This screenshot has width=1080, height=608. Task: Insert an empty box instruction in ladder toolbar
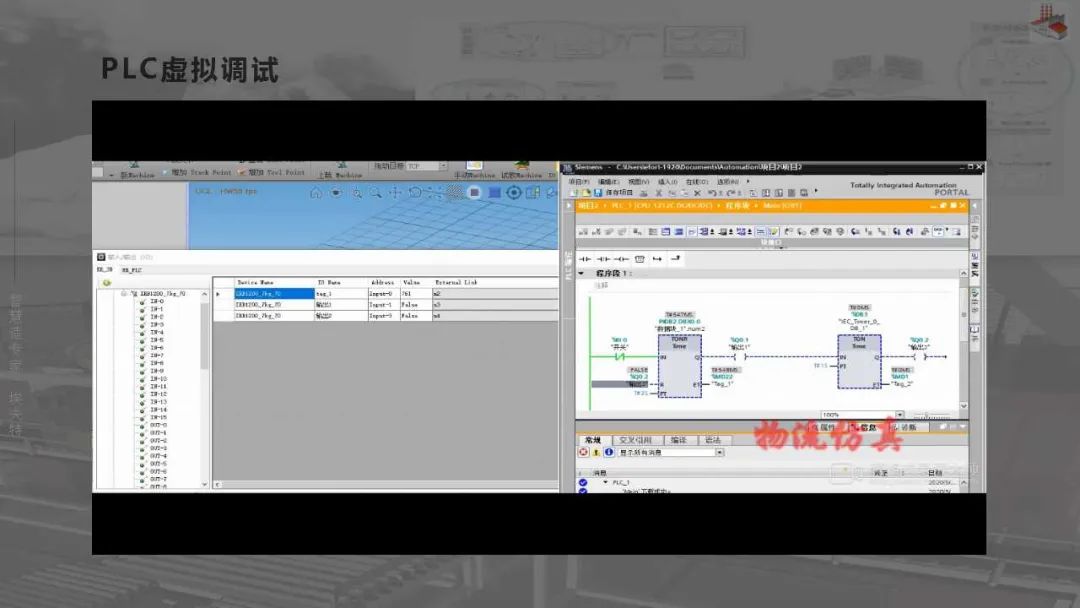coord(639,259)
